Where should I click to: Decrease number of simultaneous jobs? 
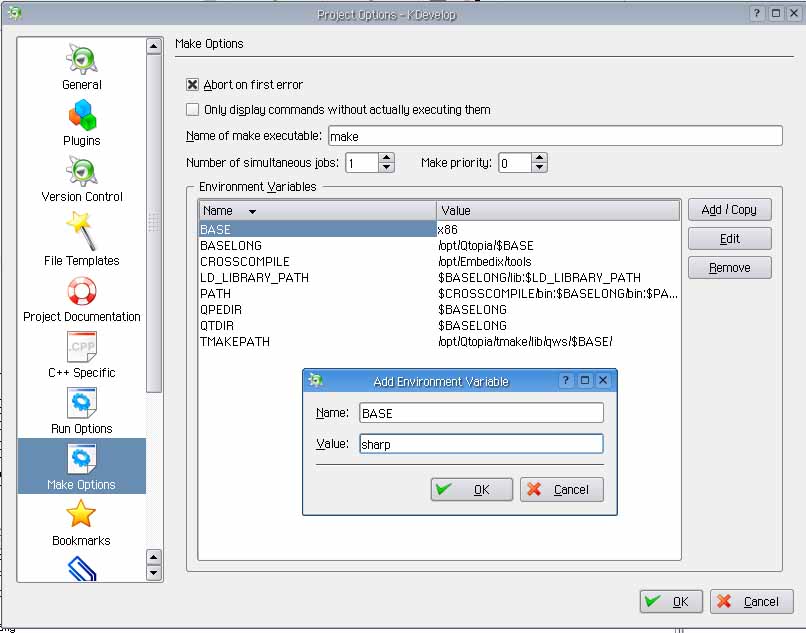click(387, 168)
